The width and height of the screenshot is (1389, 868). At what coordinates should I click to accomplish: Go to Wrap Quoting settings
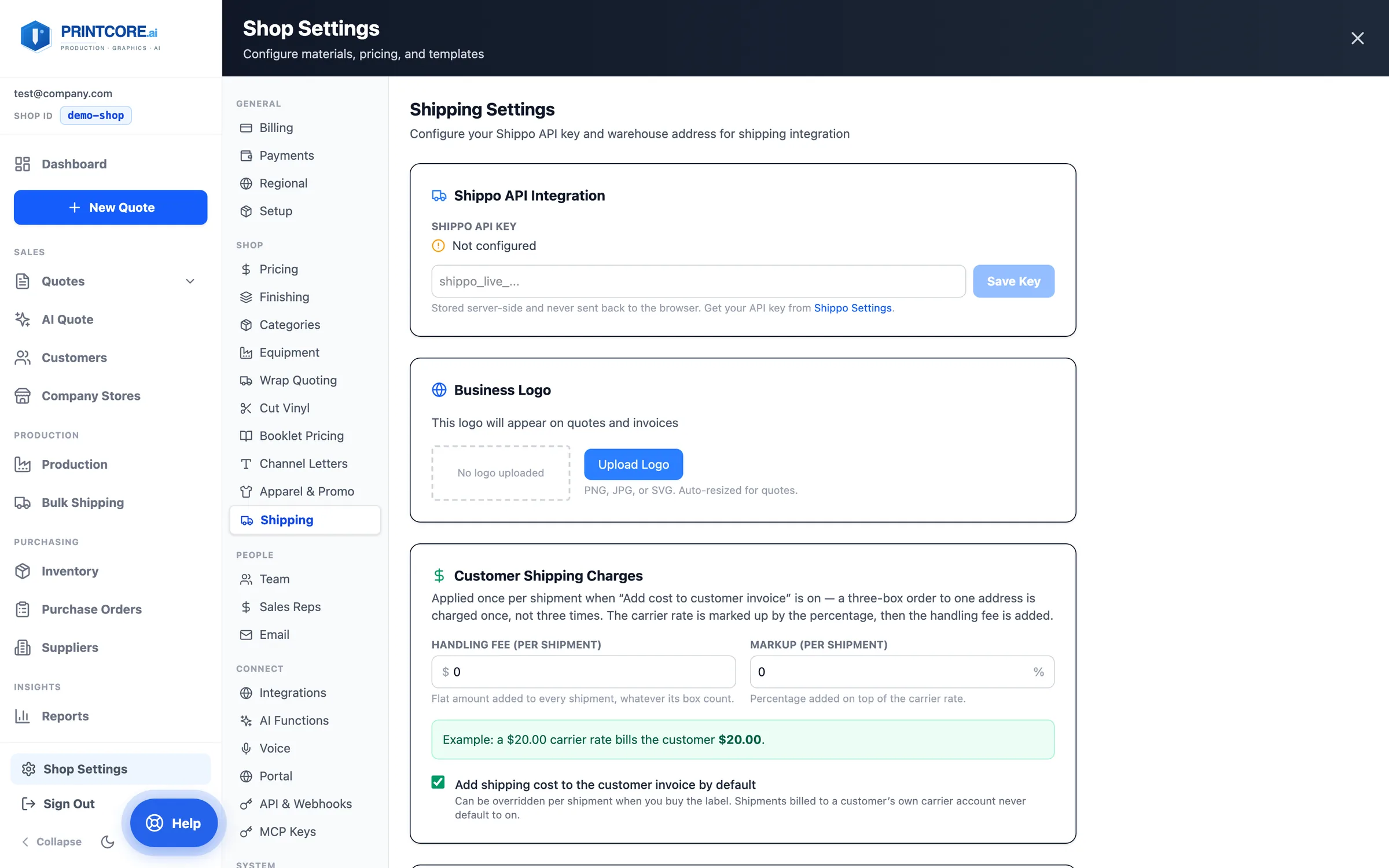pyautogui.click(x=305, y=381)
